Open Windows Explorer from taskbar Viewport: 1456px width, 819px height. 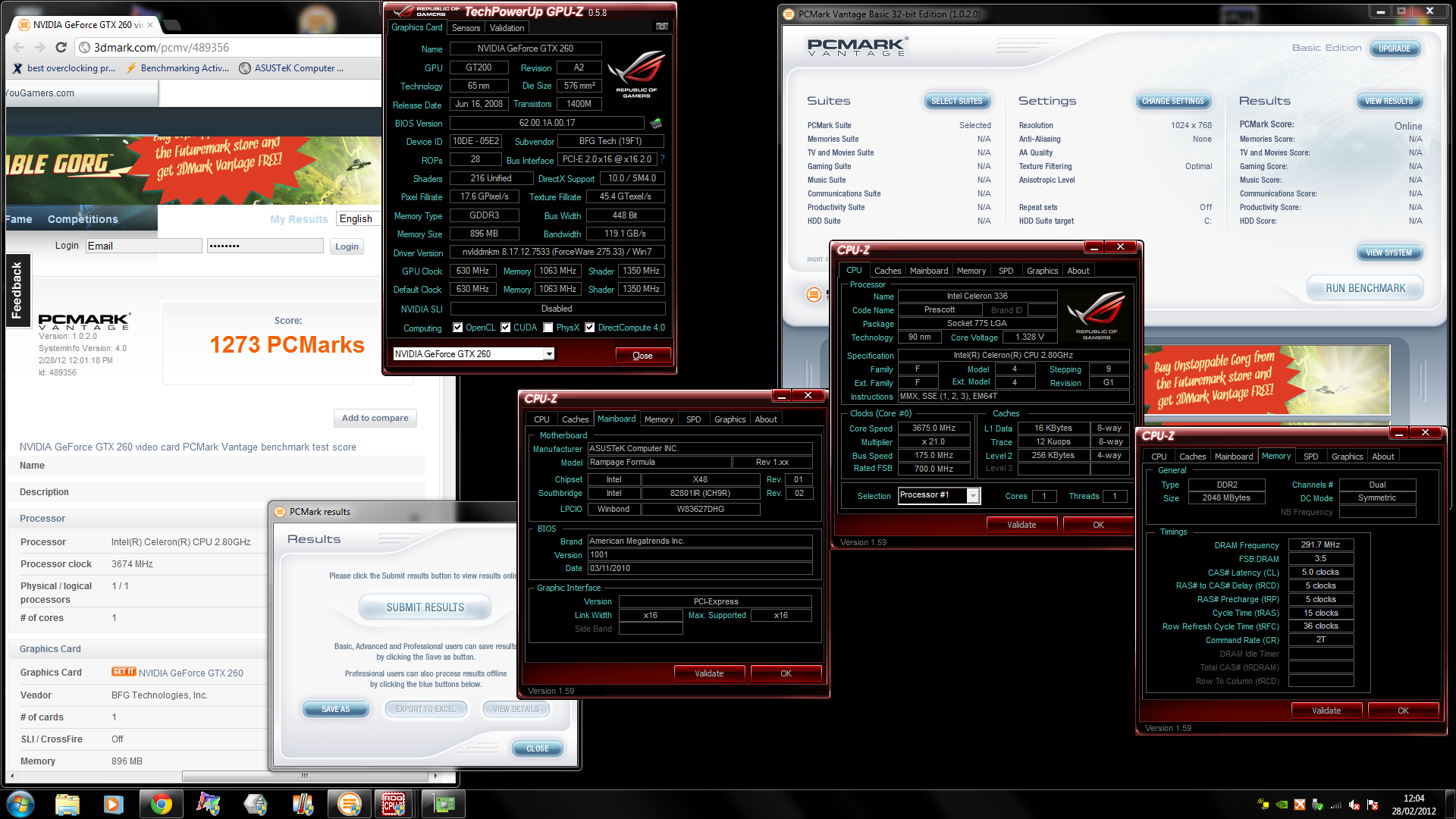pyautogui.click(x=67, y=804)
